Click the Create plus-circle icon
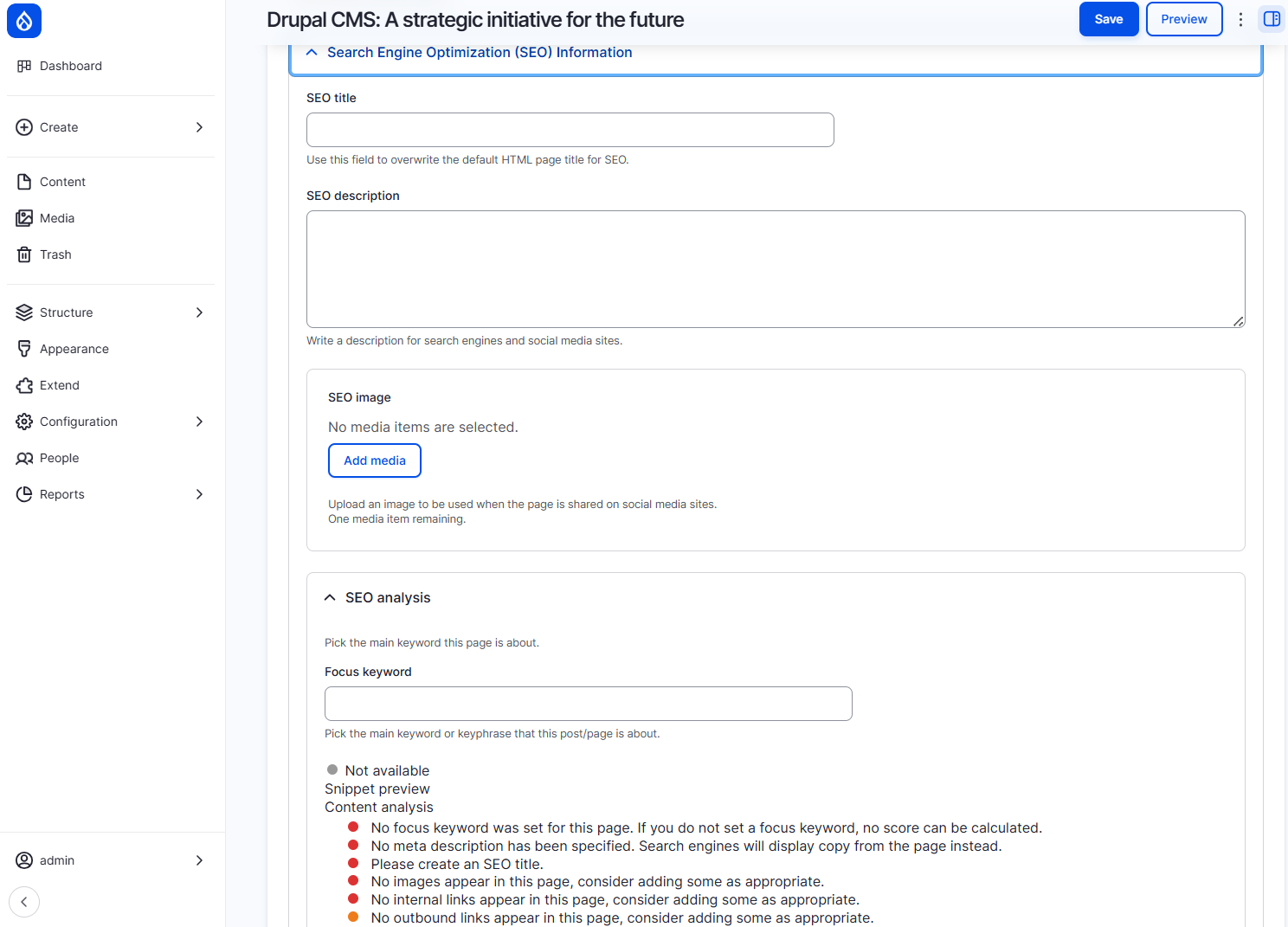Image resolution: width=1288 pixels, height=927 pixels. (24, 127)
